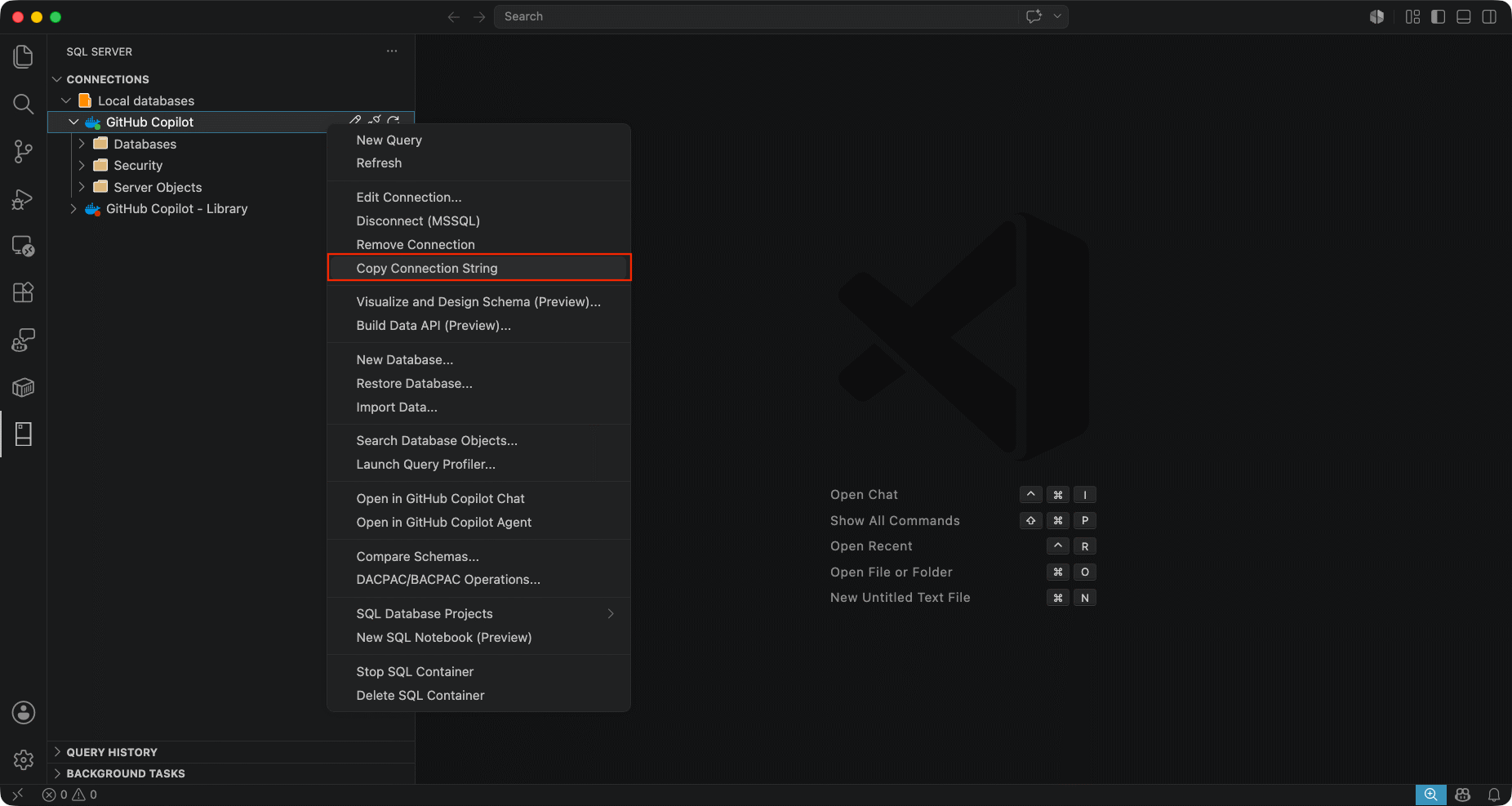1512x806 pixels.
Task: Open the Extensions view
Action: pos(24,292)
